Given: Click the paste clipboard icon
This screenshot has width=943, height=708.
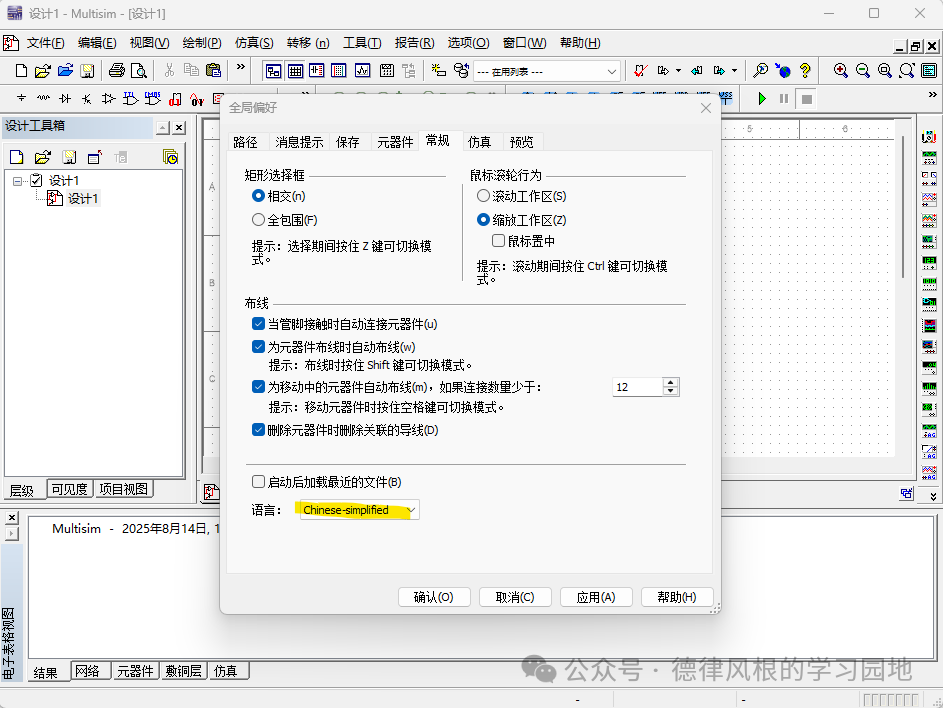Looking at the screenshot, I should coord(213,70).
